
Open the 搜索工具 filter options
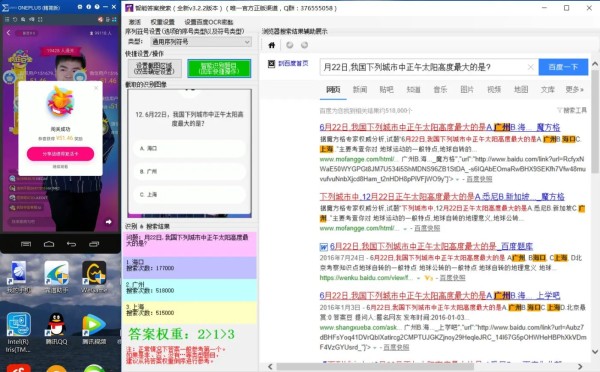click(572, 110)
